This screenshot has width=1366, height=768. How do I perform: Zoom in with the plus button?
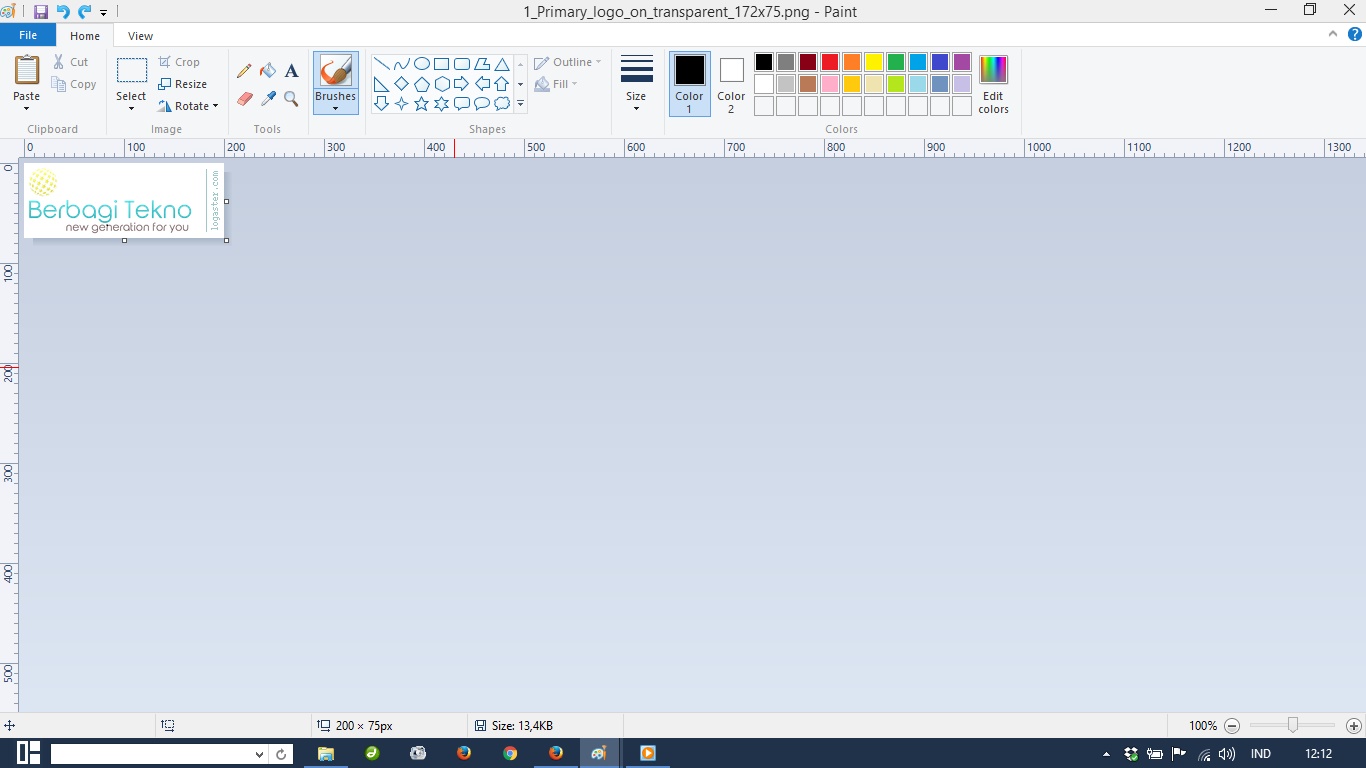pyautogui.click(x=1353, y=726)
